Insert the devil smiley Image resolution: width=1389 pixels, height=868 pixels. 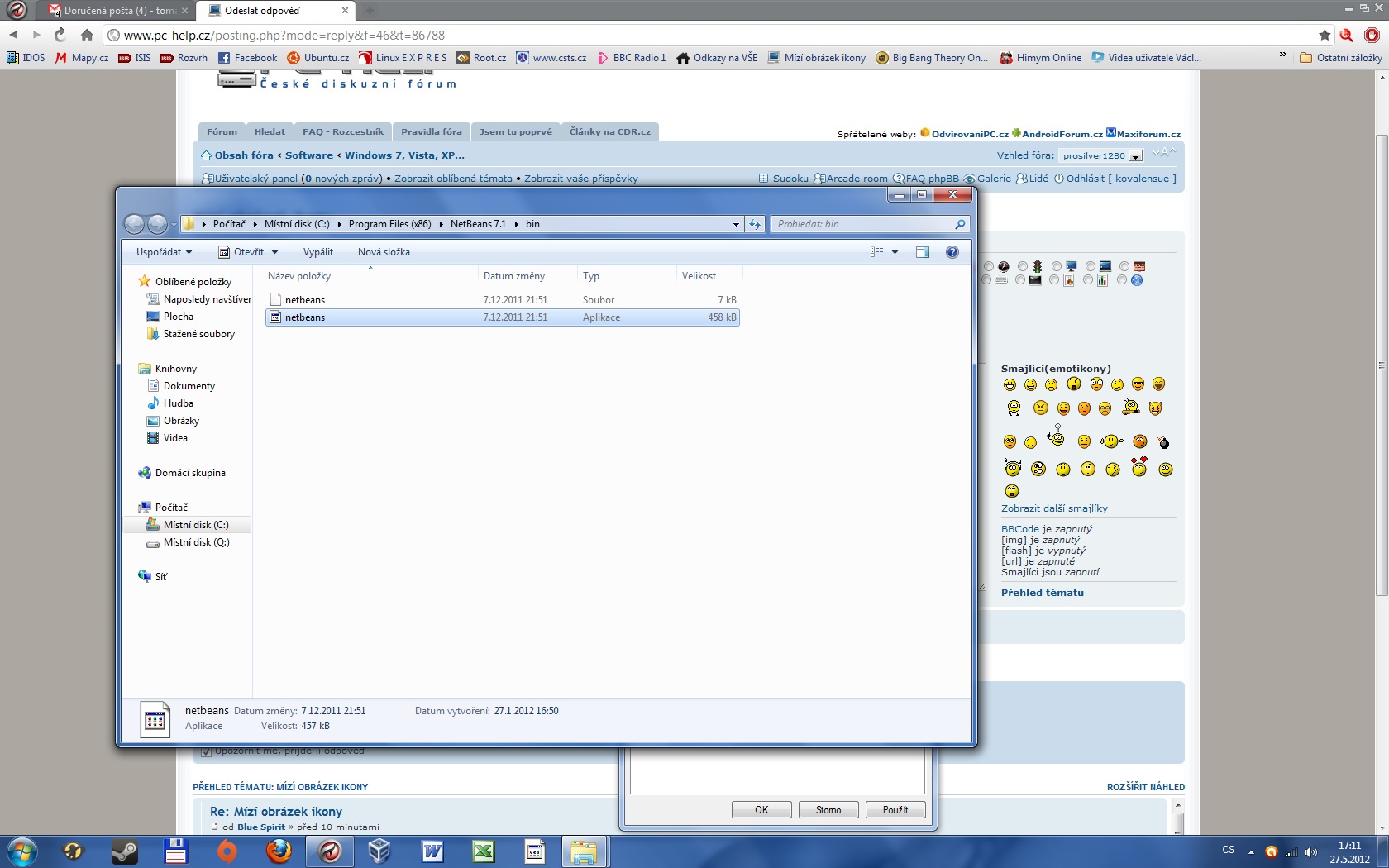[1156, 408]
